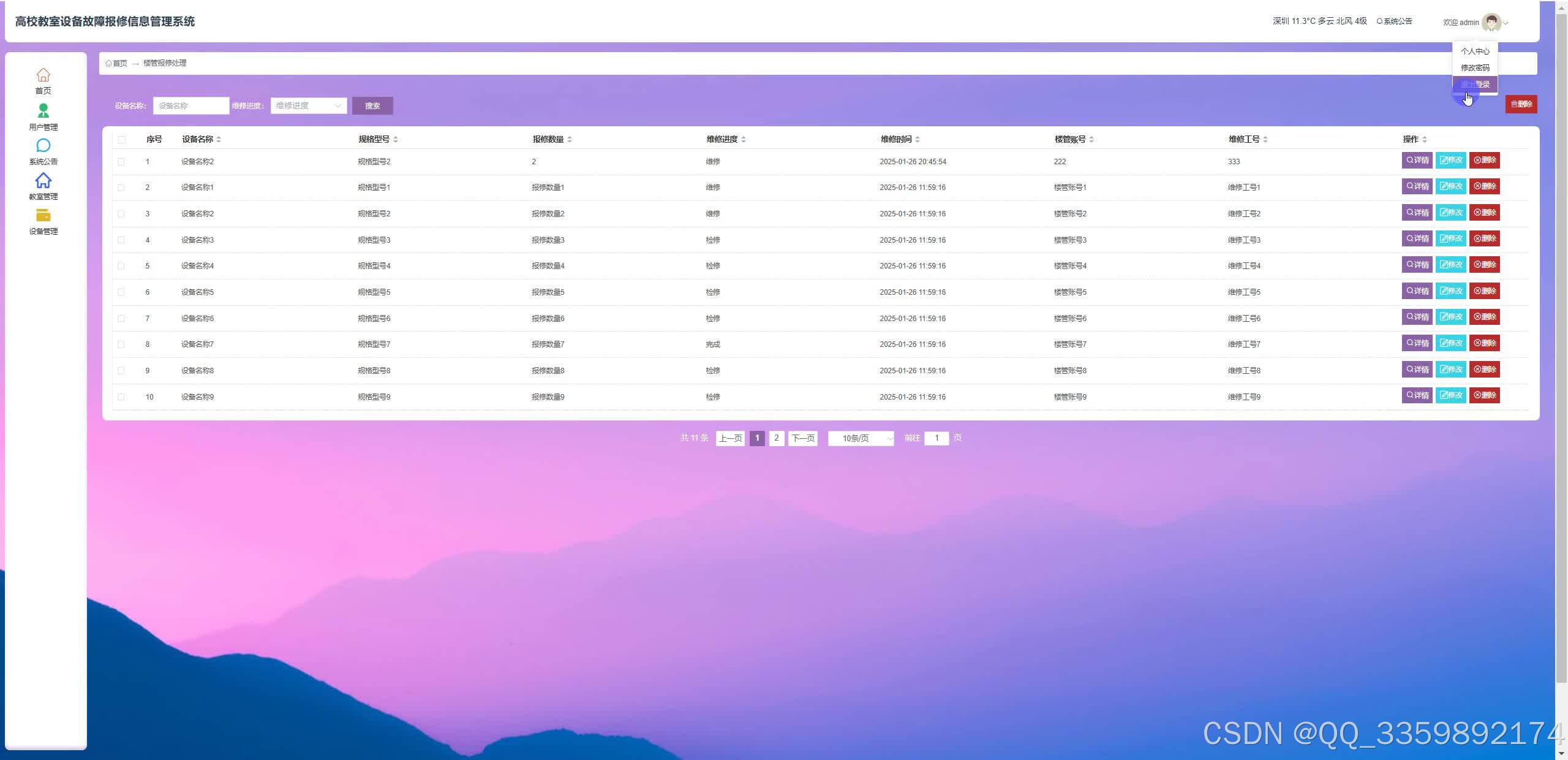Open the 10条/页 page size dropdown
1568x760 pixels.
861,438
